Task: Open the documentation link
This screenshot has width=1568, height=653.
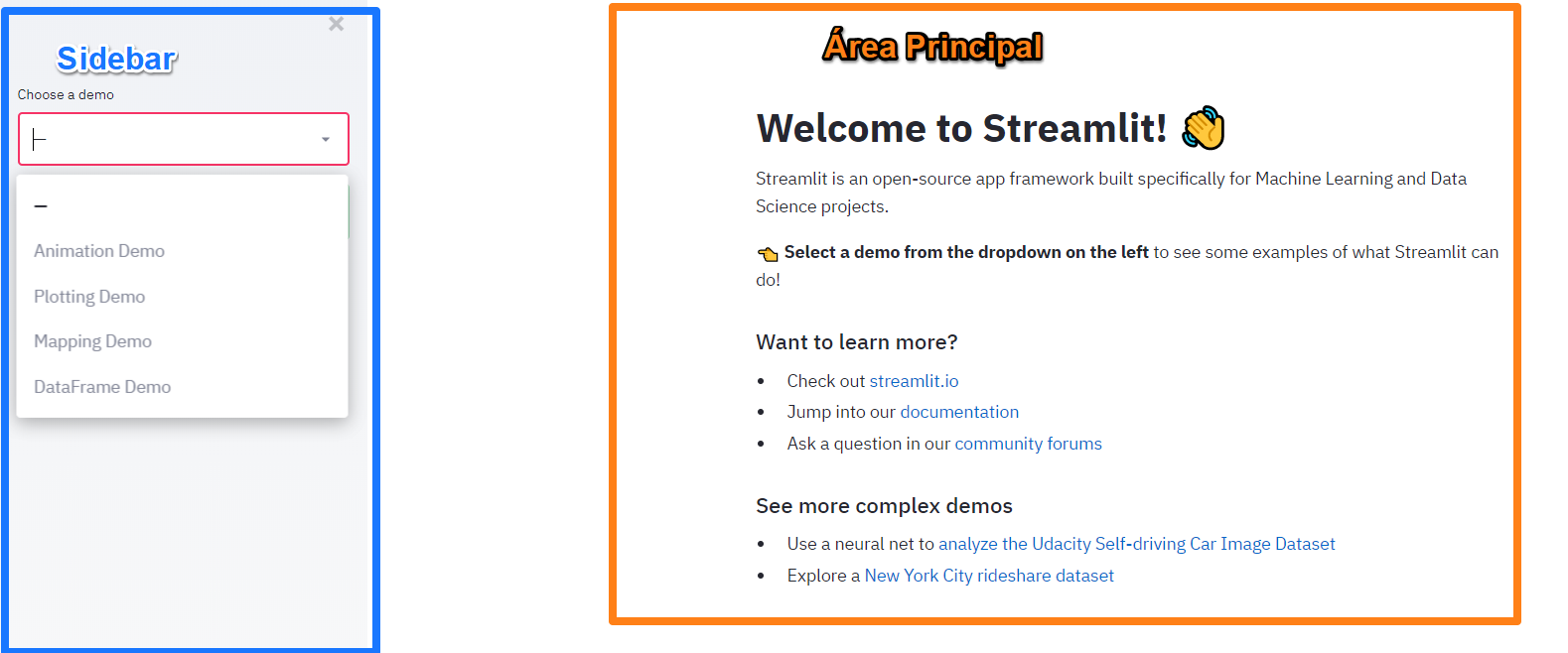Action: pyautogui.click(x=959, y=412)
